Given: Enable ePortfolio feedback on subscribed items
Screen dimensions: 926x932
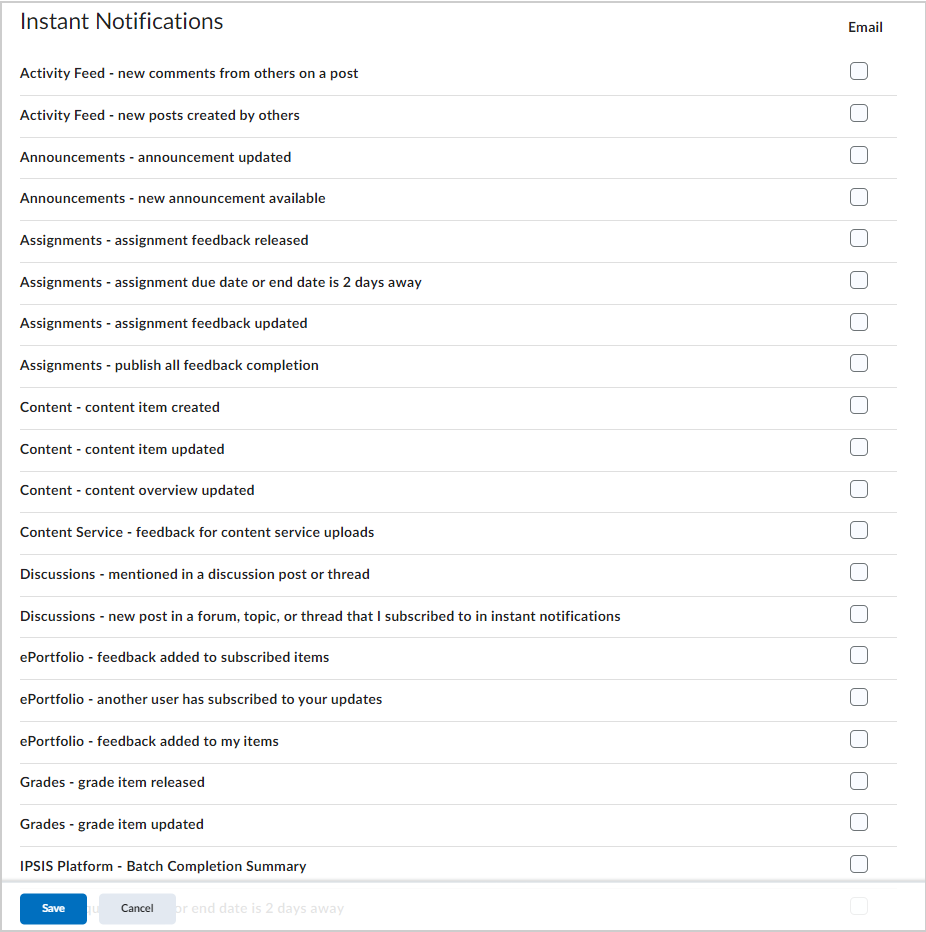Looking at the screenshot, I should click(x=859, y=655).
